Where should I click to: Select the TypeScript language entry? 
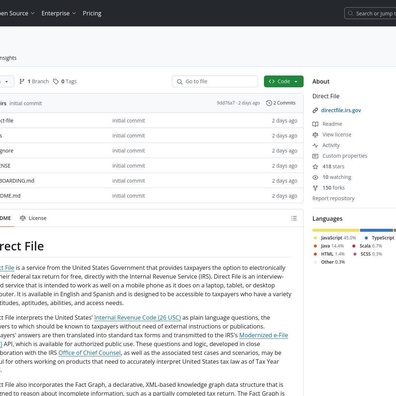[x=380, y=238]
